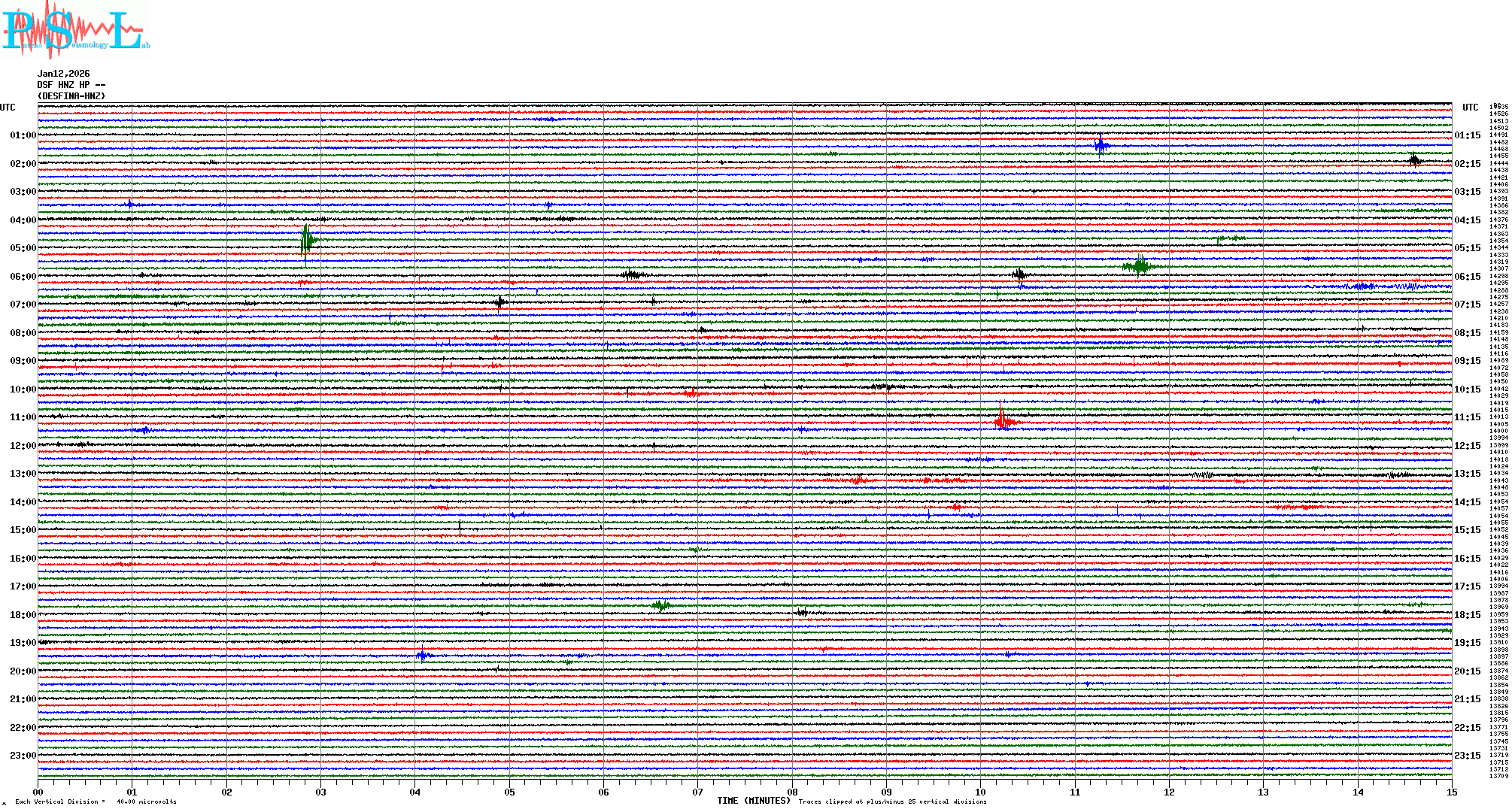The width and height of the screenshot is (1512, 812).
Task: Click the black event near 02:15 end
Action: click(1414, 159)
